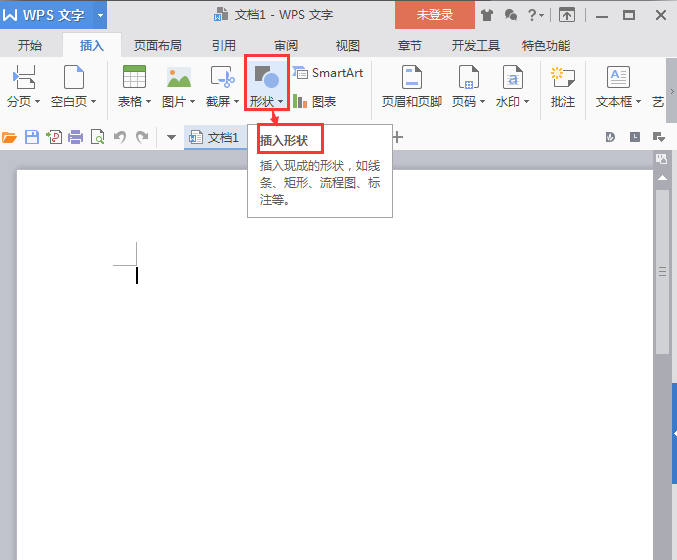Viewport: 677px width, 560px height.
Task: Click in the document page area
Action: tap(335, 365)
